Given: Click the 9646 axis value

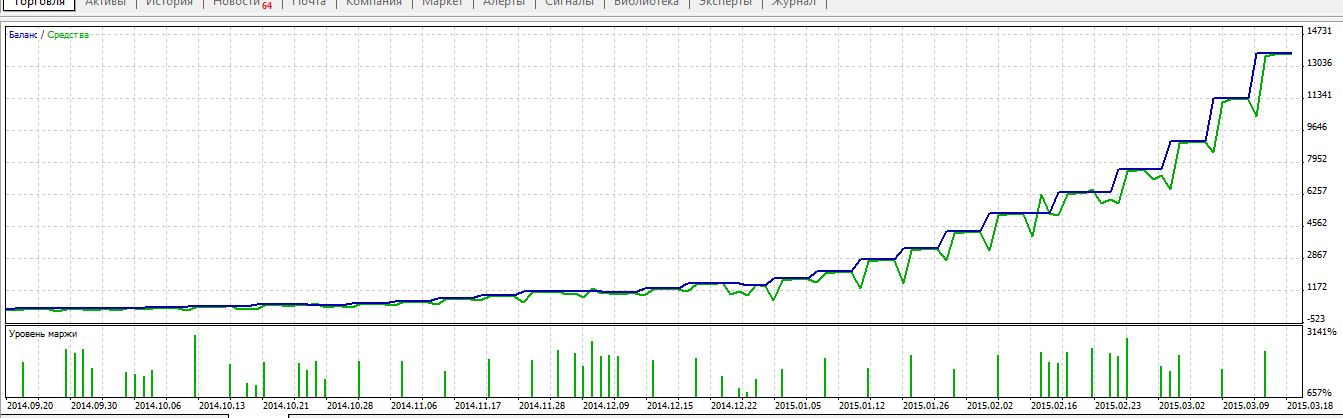Looking at the screenshot, I should point(1318,127).
